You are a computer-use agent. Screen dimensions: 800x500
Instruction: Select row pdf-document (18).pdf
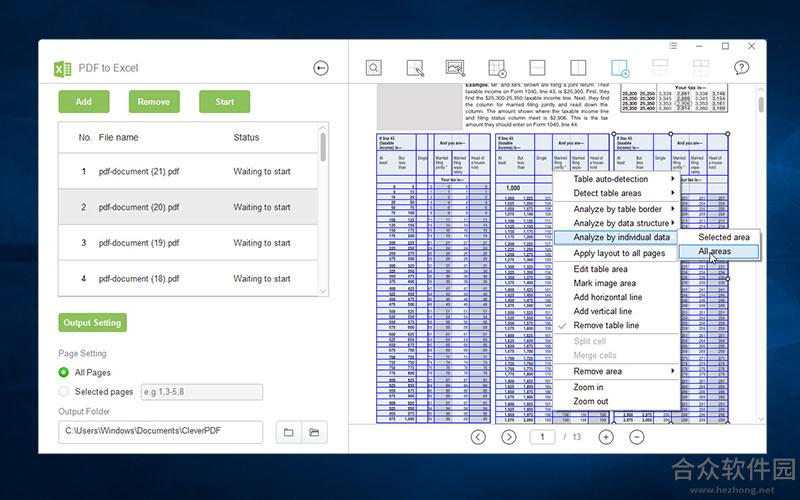coord(188,279)
